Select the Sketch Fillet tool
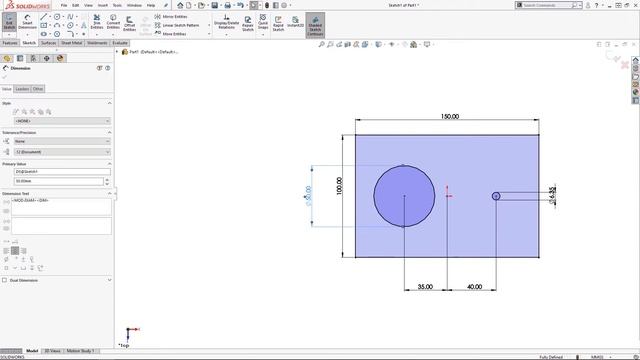This screenshot has height=360, width=640. tap(70, 34)
